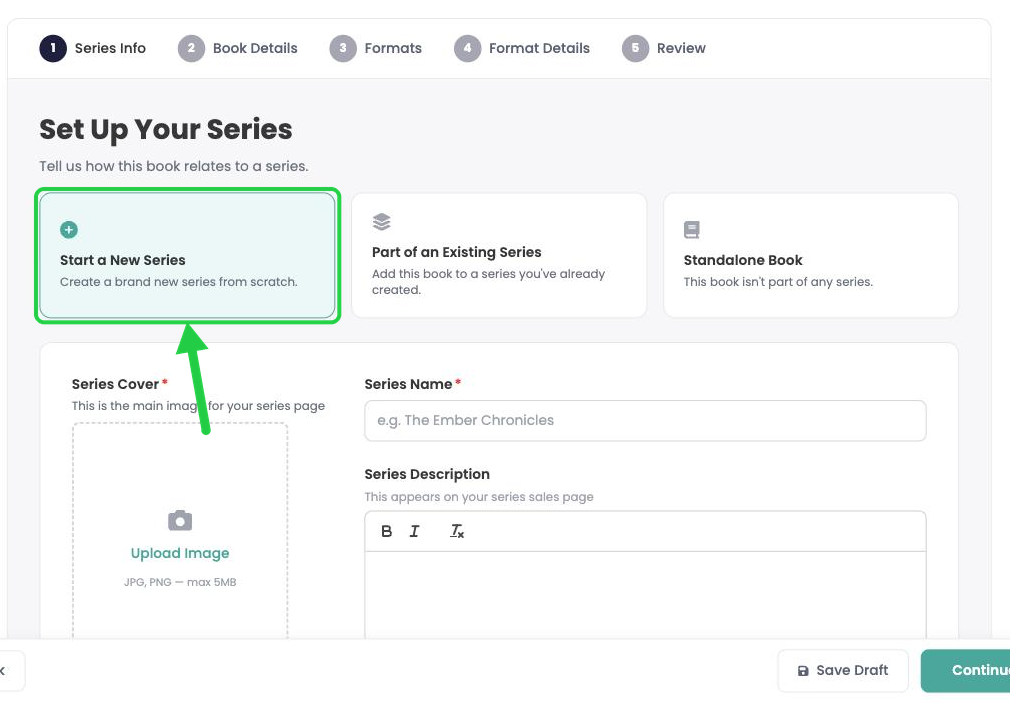1010x702 pixels.
Task: Click the "JPG, PNG — max 5MB" hint text
Action: [x=180, y=582]
